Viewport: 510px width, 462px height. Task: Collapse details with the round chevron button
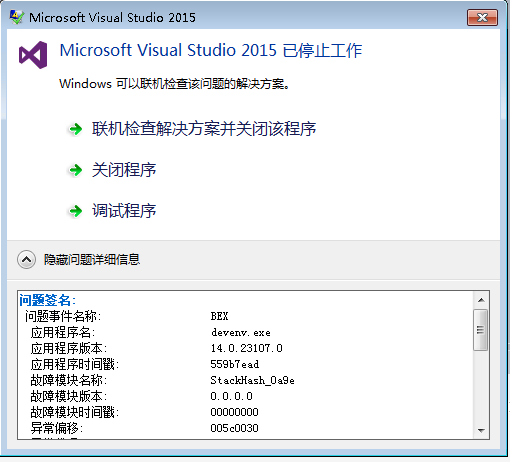[27, 260]
